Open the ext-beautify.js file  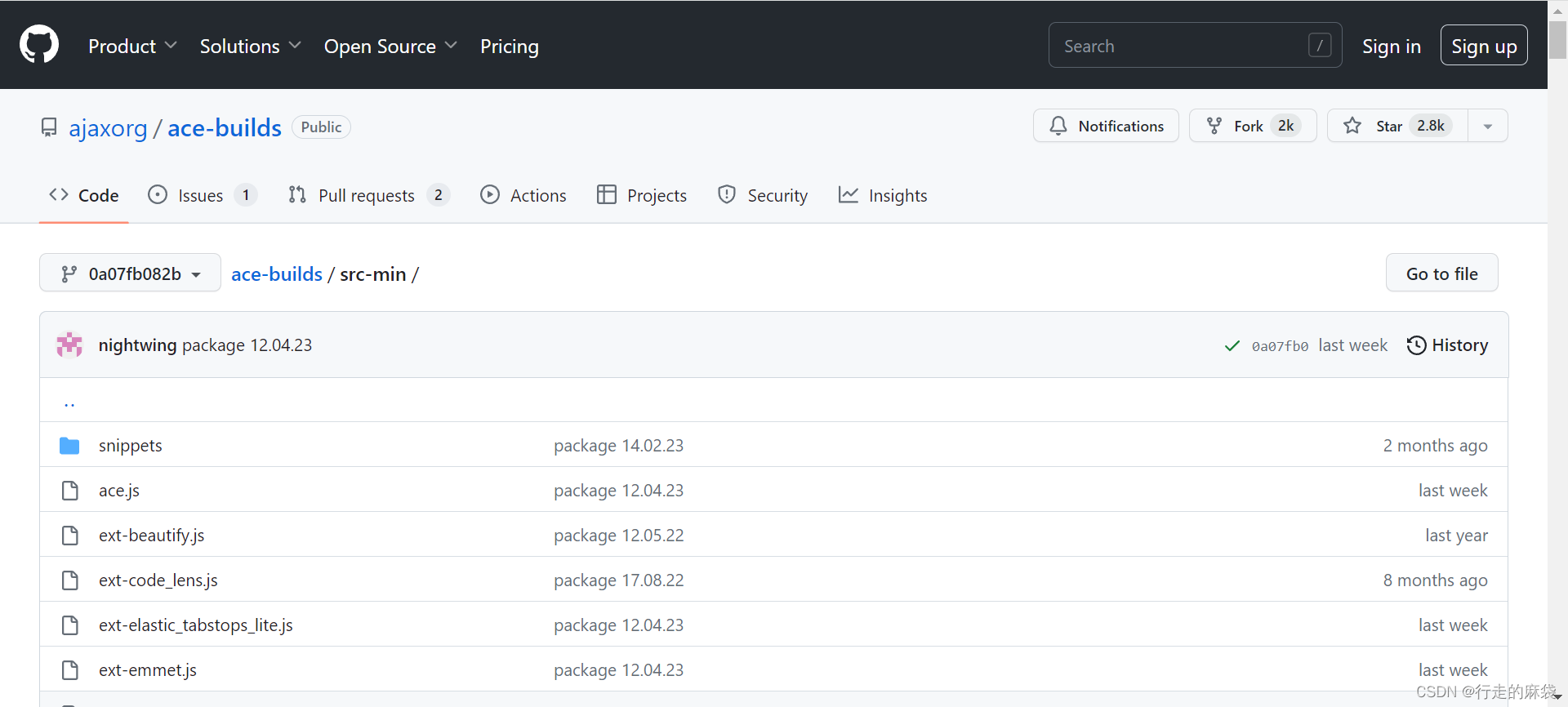tap(152, 536)
